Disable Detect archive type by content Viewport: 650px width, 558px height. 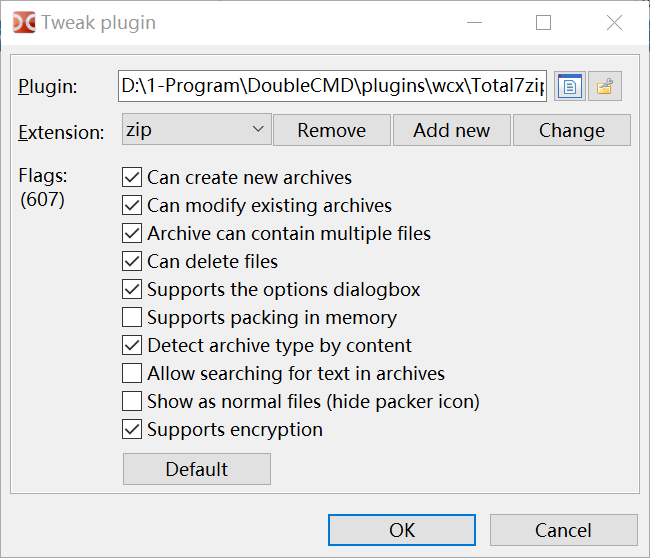[x=132, y=346]
